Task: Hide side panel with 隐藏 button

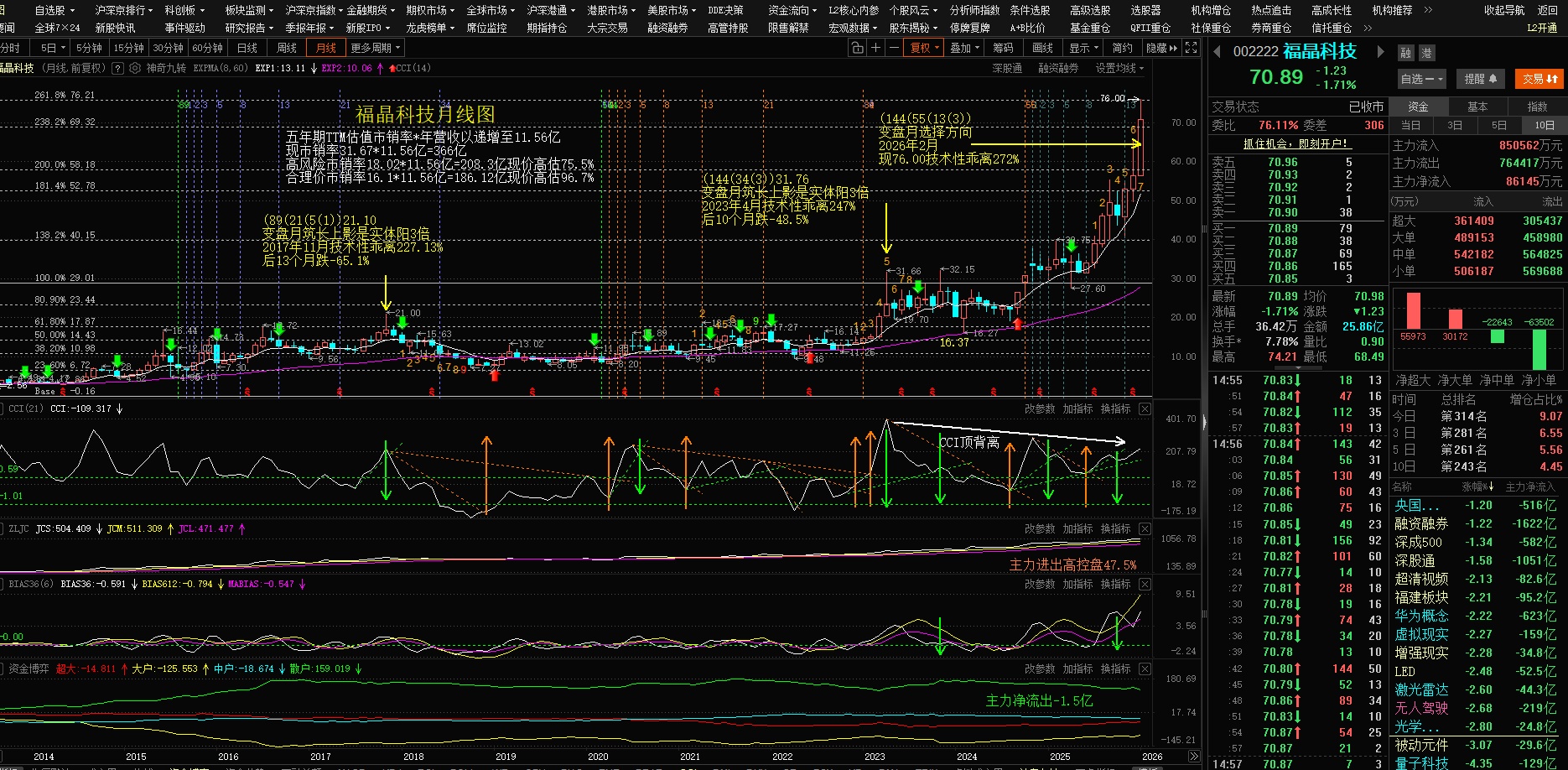Action: (x=1161, y=48)
